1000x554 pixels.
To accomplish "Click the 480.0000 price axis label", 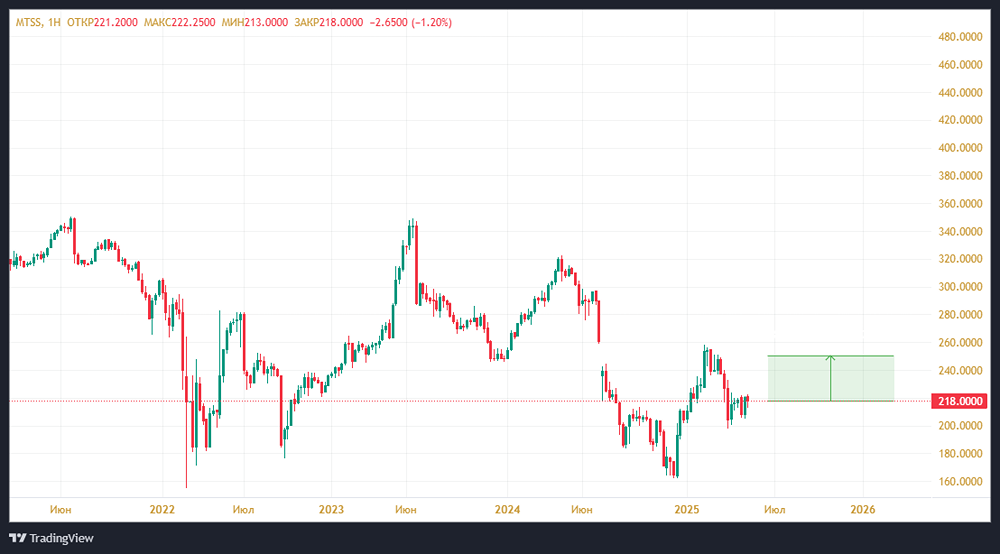I will pyautogui.click(x=957, y=37).
